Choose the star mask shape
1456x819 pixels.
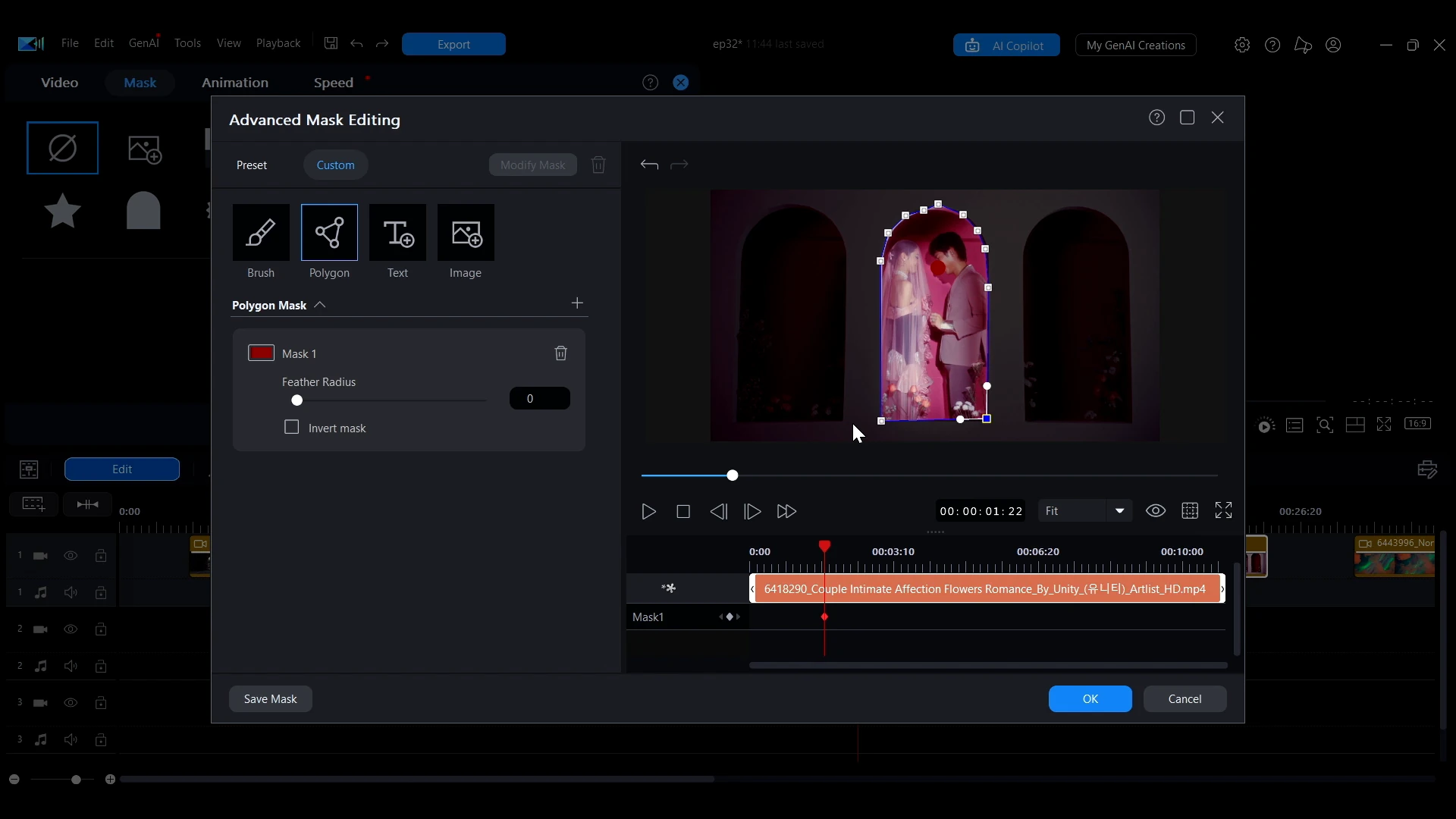(x=62, y=210)
